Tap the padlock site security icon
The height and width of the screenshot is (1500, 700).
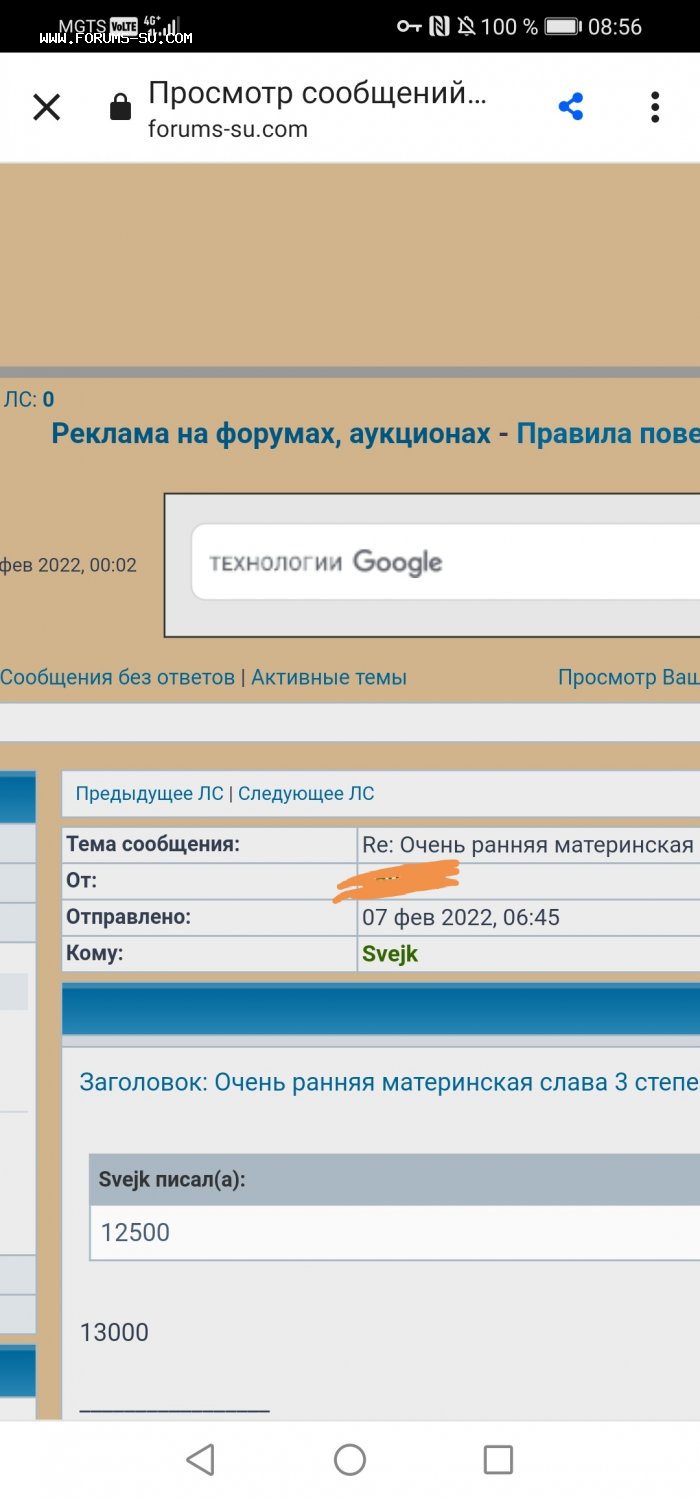click(120, 108)
